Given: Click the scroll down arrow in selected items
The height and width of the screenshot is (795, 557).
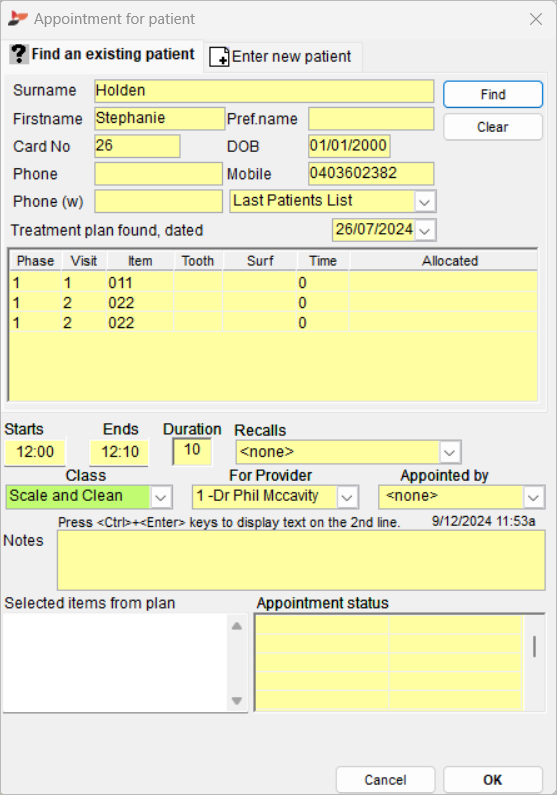Looking at the screenshot, I should pyautogui.click(x=237, y=701).
